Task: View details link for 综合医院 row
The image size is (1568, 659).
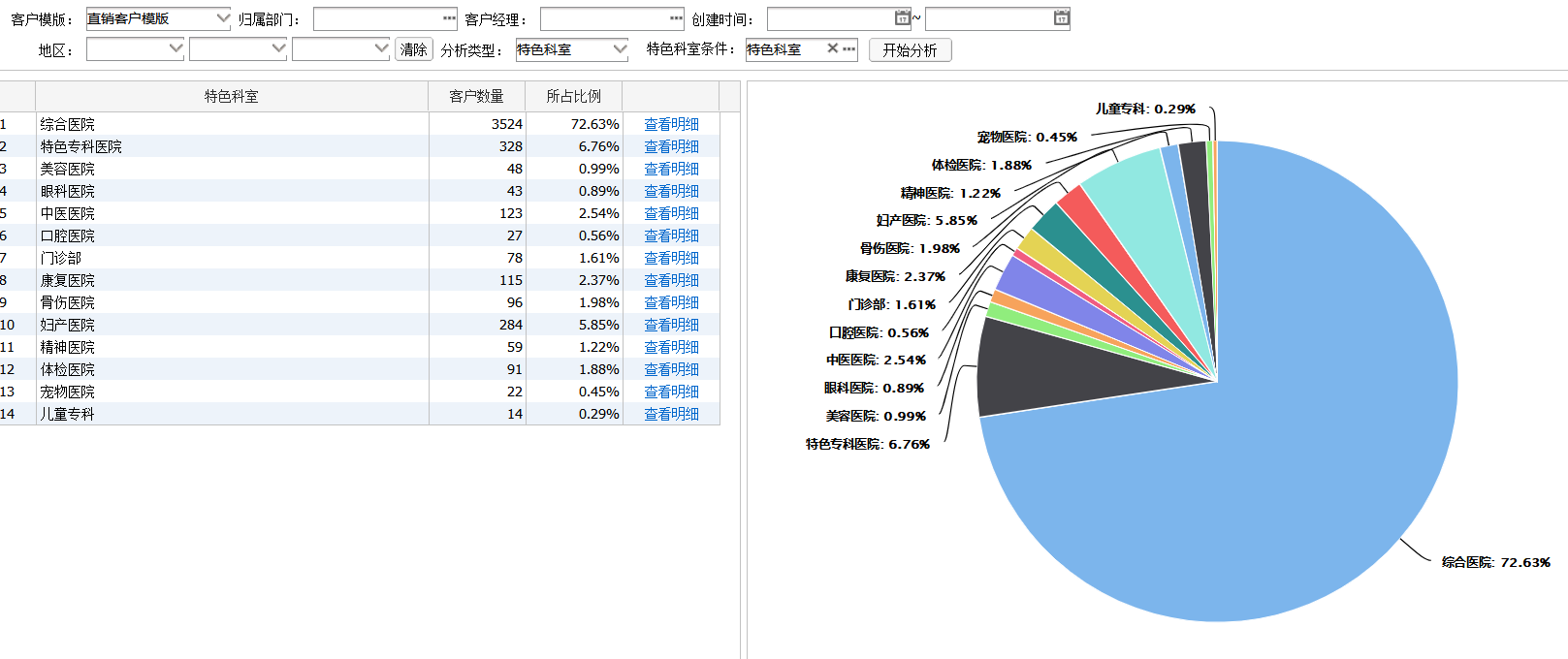Action: click(671, 124)
